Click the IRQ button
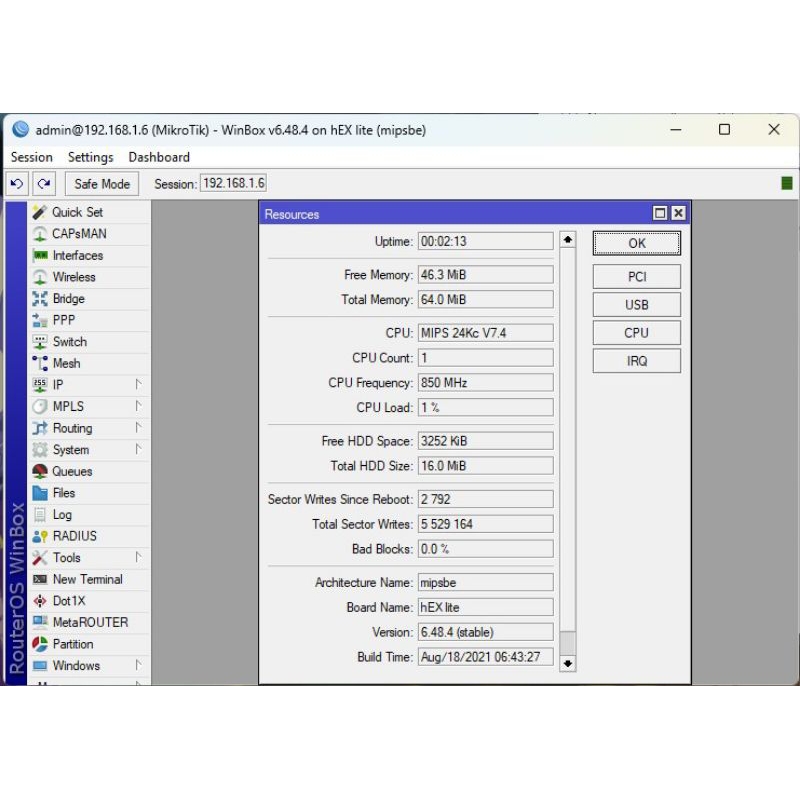 (x=636, y=361)
